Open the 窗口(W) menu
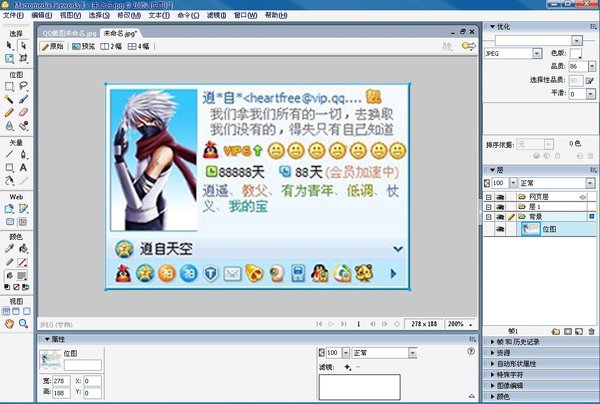 click(245, 15)
